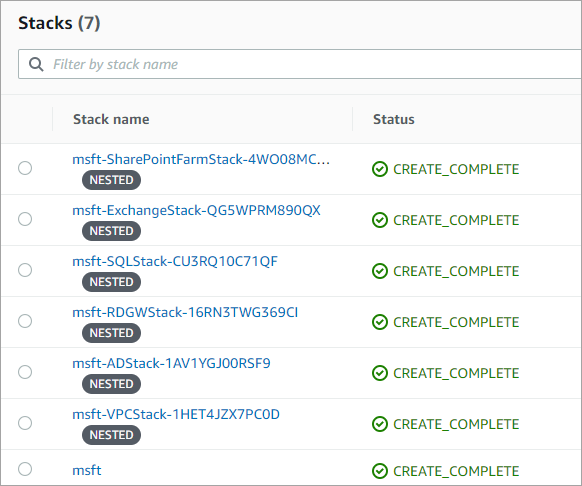Image resolution: width=582 pixels, height=486 pixels.
Task: Open the msft parent stack link
Action: point(86,470)
